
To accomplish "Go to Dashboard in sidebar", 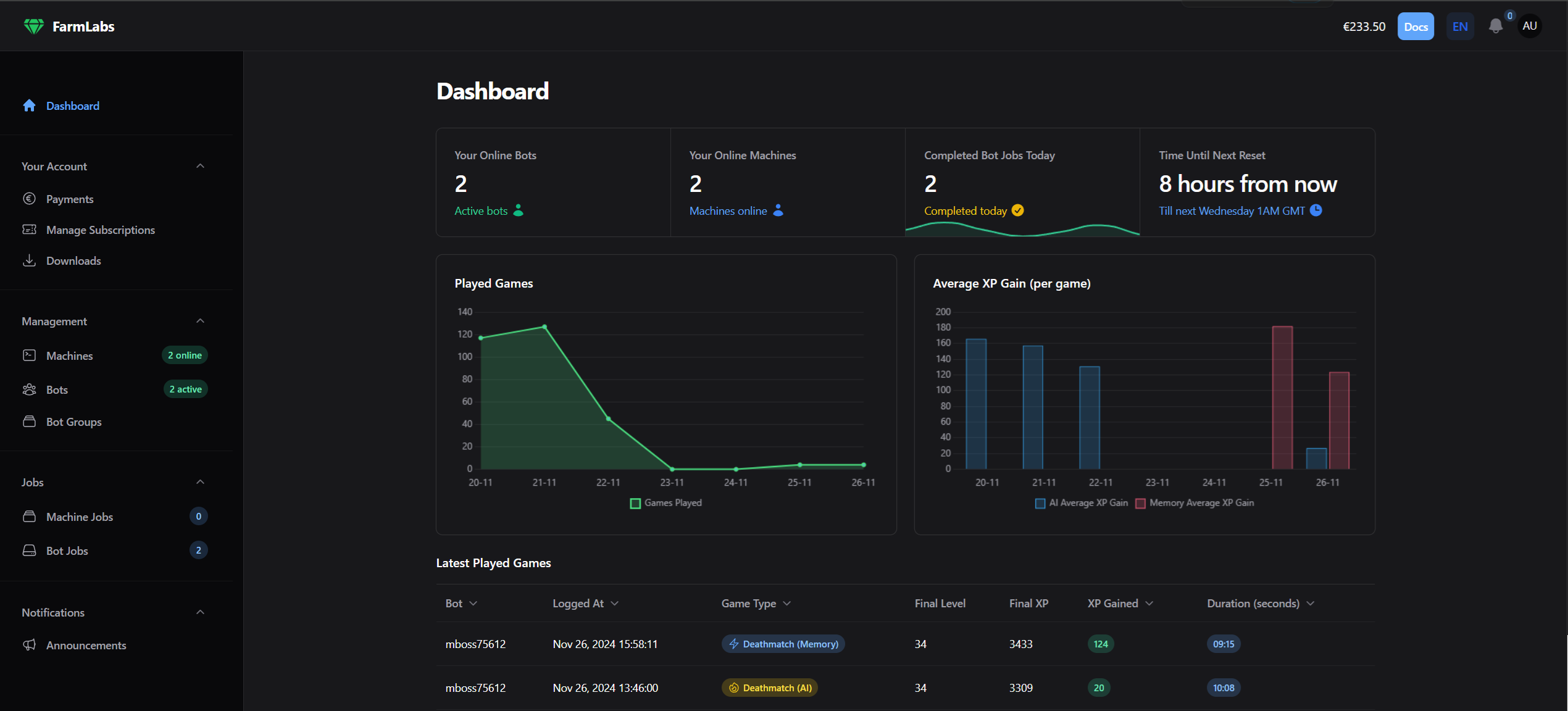I will [73, 106].
